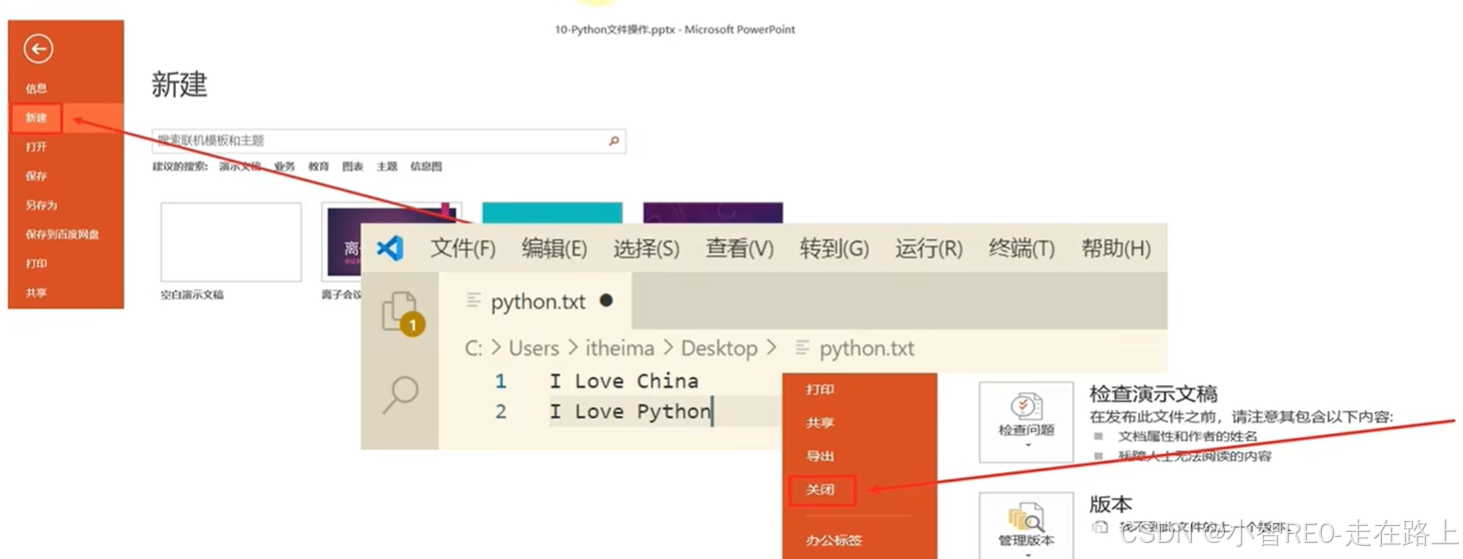Choose 保存到百度网盘 in PowerPoint sidebar
The height and width of the screenshot is (559, 1463).
62,234
